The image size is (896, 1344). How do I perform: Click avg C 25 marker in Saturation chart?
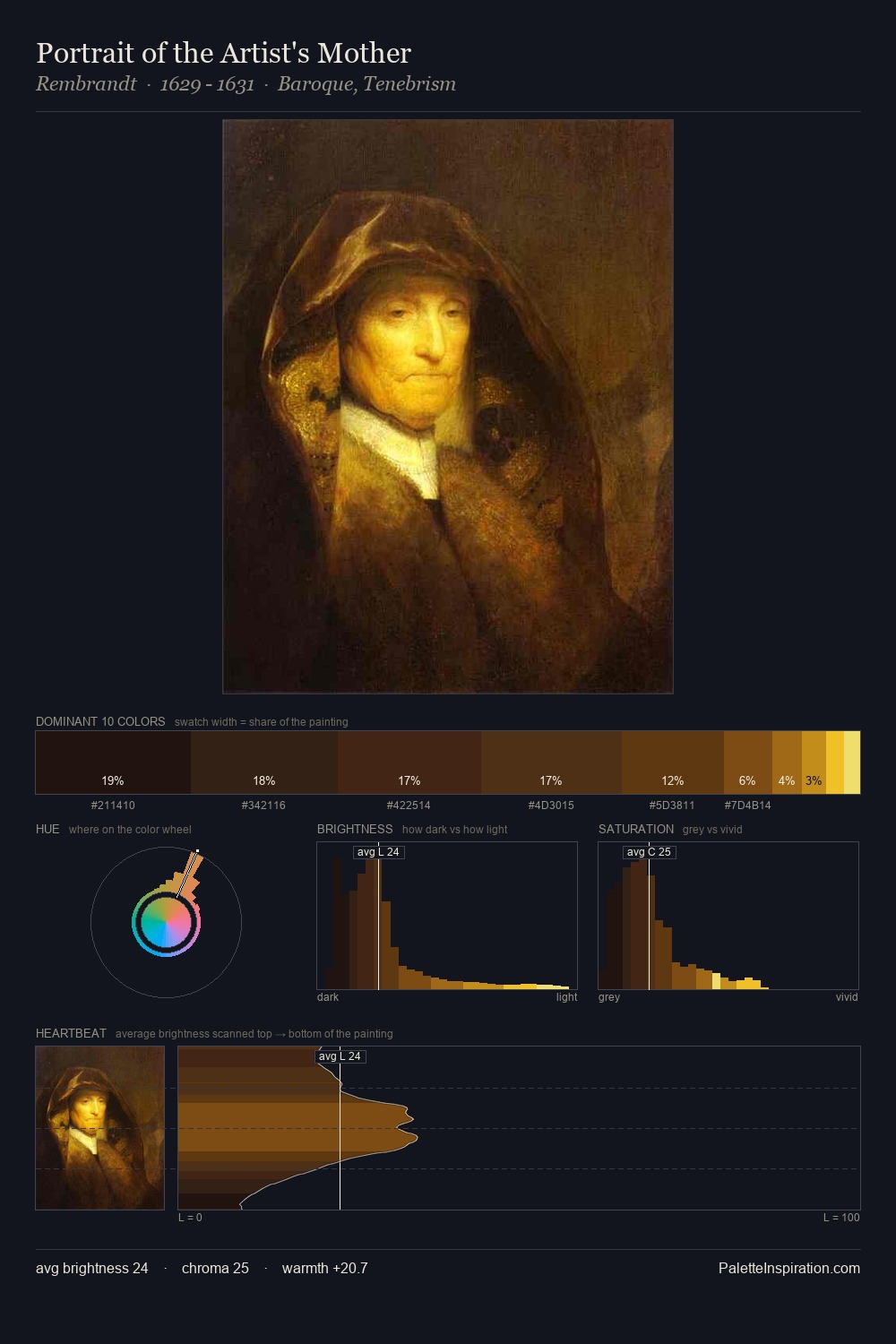point(649,852)
